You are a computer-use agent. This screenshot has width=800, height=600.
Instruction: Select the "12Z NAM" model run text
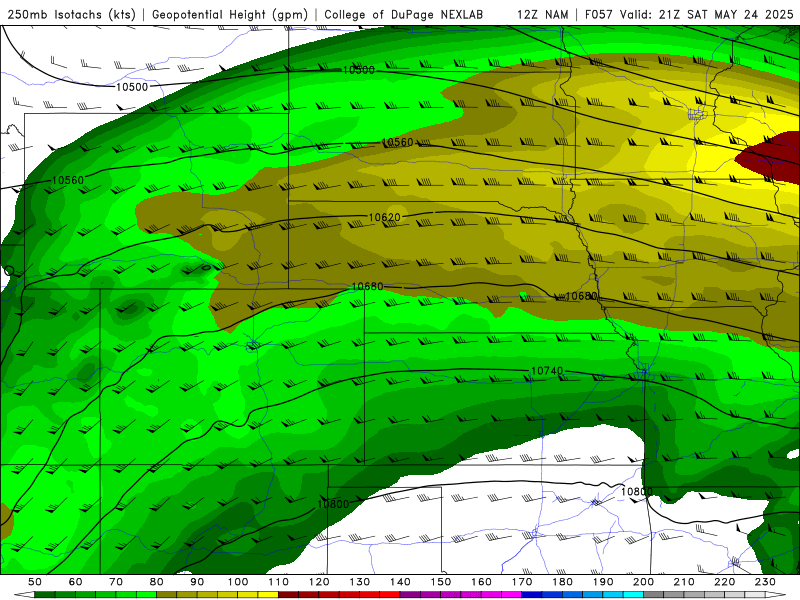543,14
